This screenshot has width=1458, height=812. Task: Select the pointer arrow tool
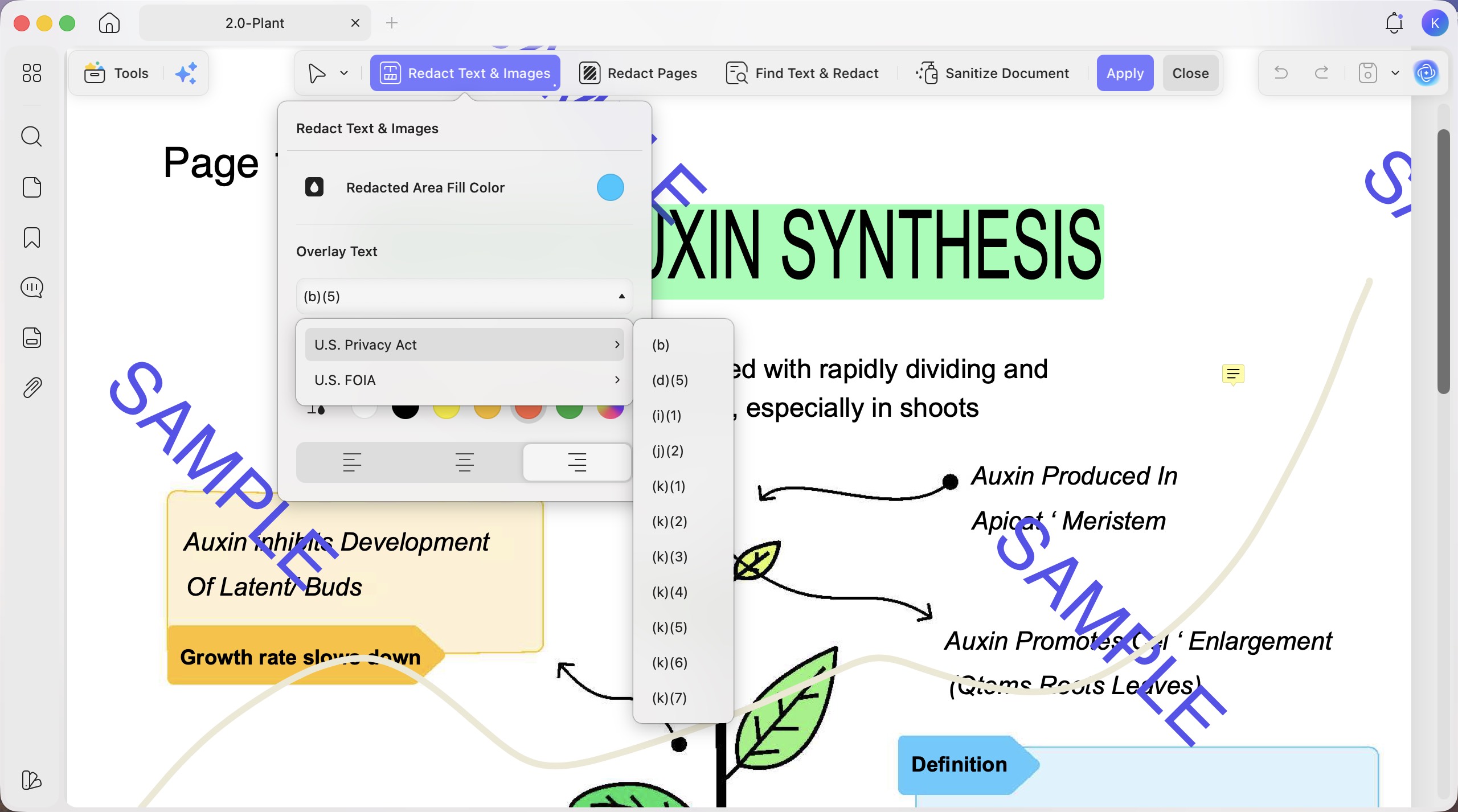pyautogui.click(x=317, y=73)
